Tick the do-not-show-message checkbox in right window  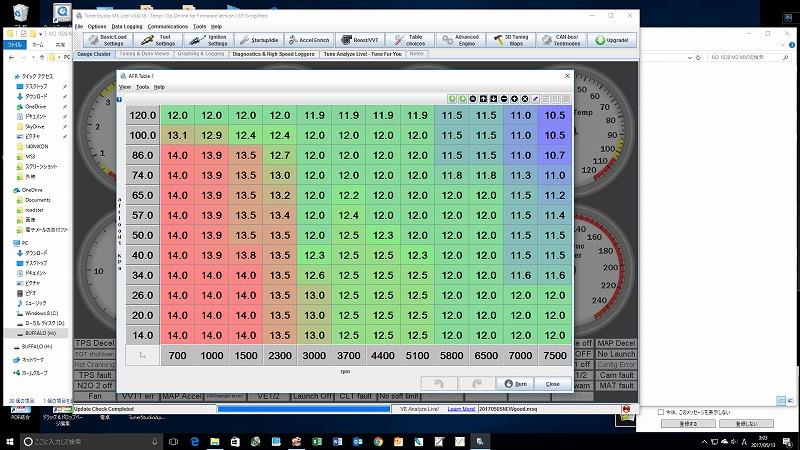click(x=661, y=412)
